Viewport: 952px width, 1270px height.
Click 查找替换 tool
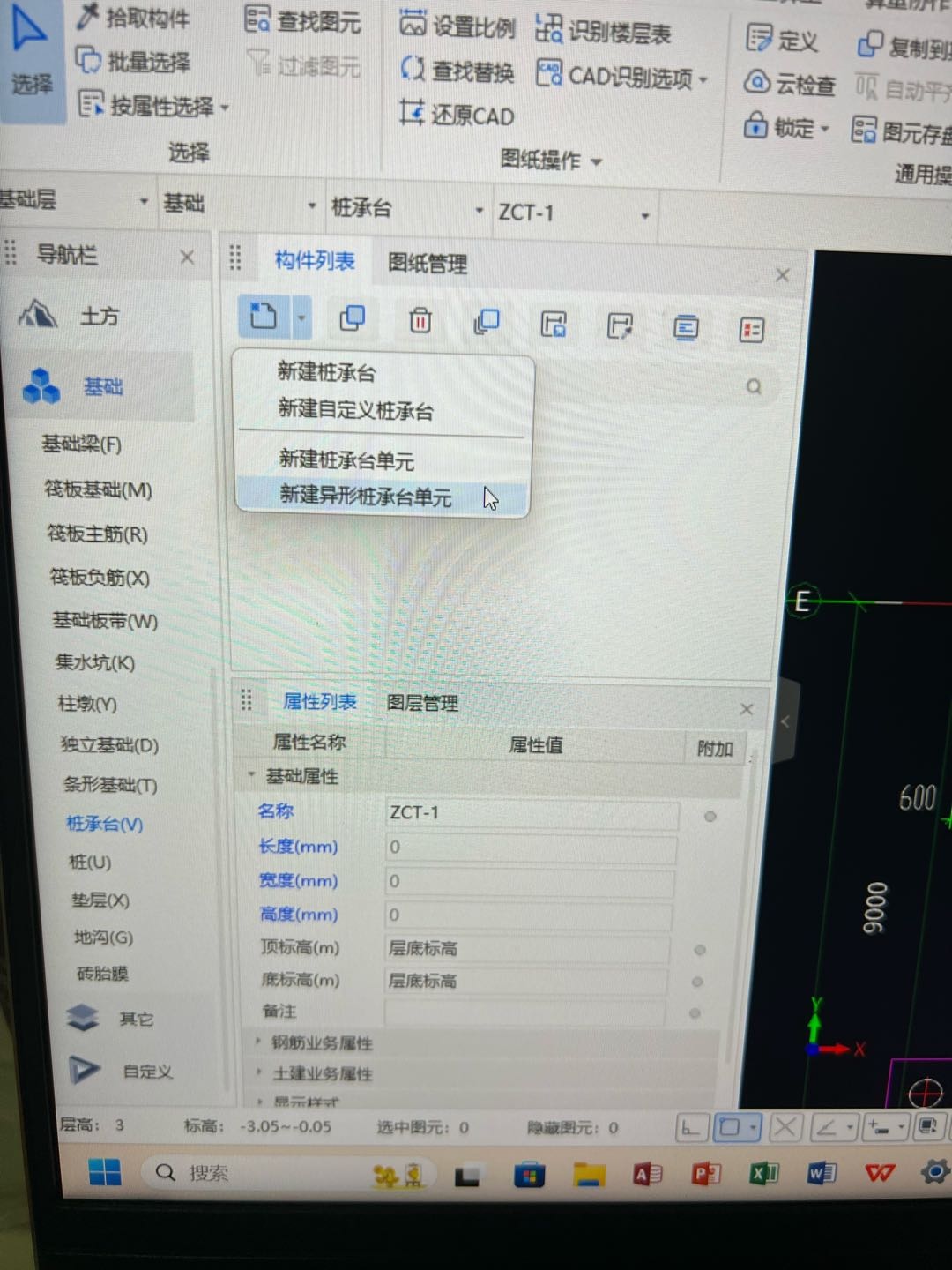coord(457,71)
